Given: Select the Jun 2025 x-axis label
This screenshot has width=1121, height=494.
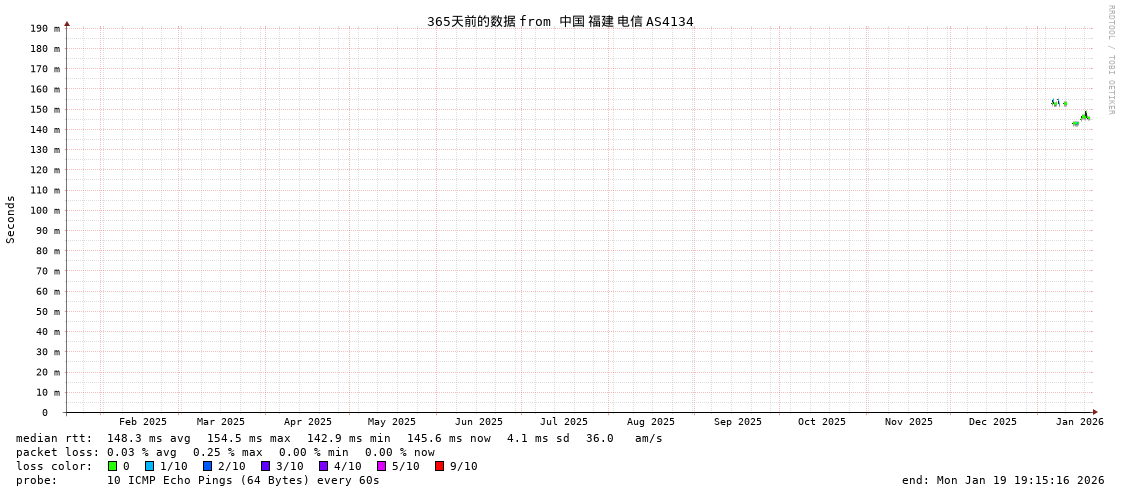Looking at the screenshot, I should (479, 422).
